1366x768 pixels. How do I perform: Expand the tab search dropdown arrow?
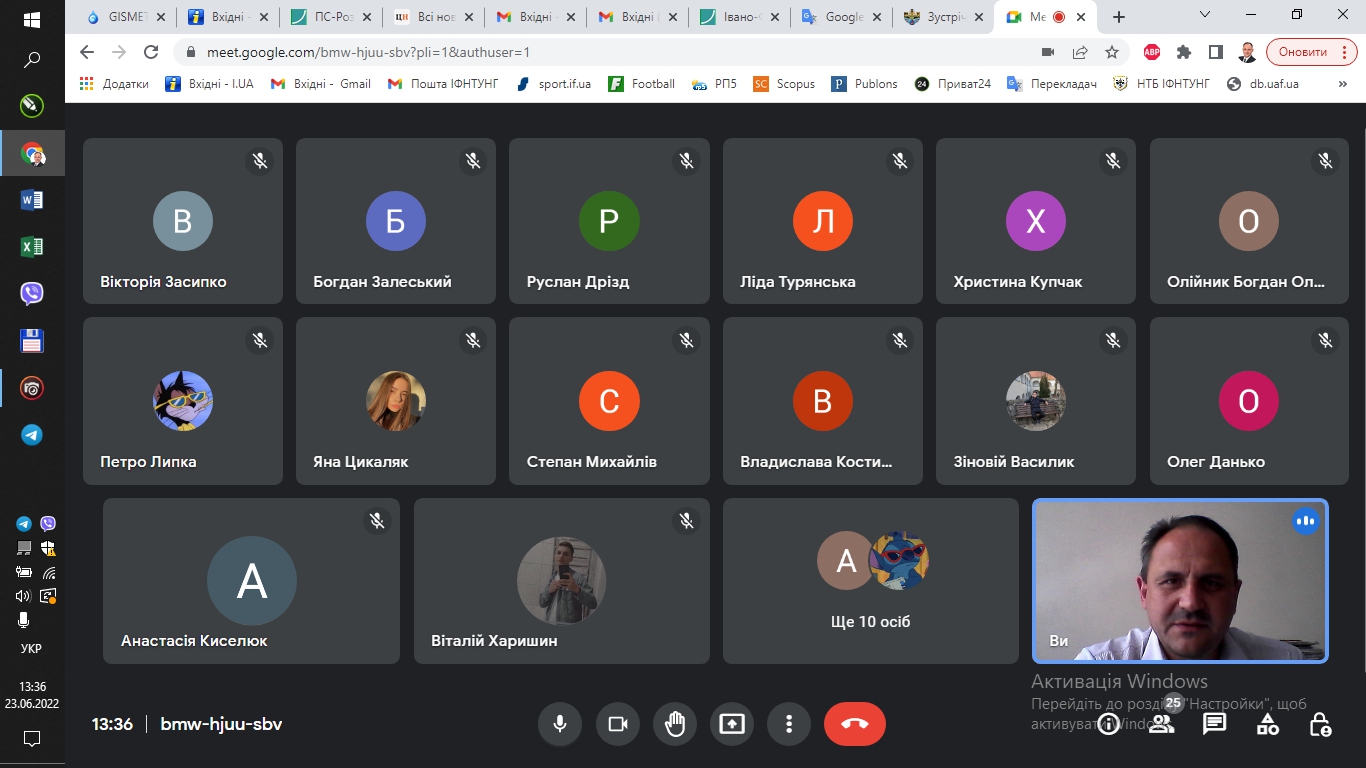pyautogui.click(x=1205, y=16)
